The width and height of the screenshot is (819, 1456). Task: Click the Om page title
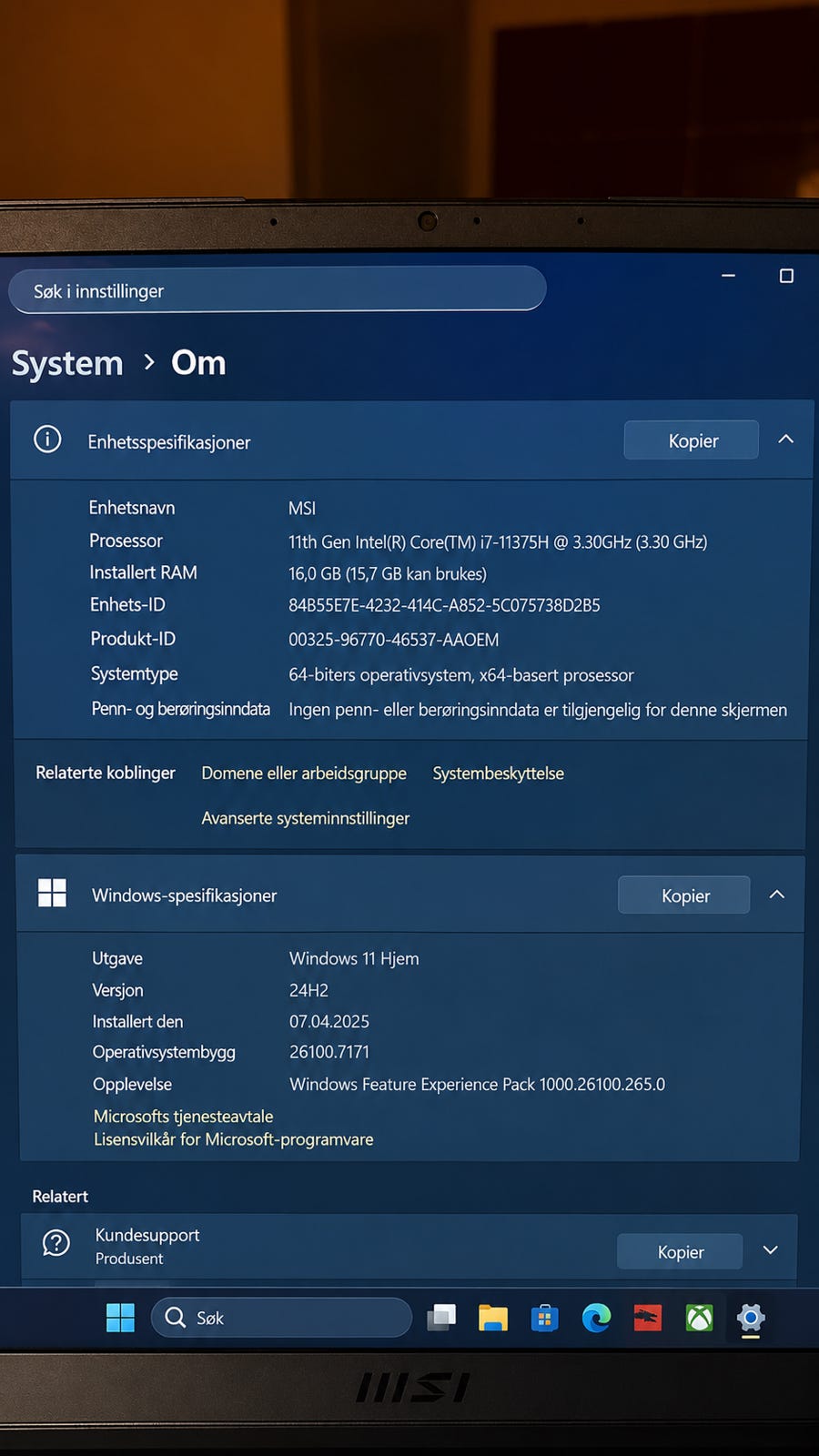(198, 363)
